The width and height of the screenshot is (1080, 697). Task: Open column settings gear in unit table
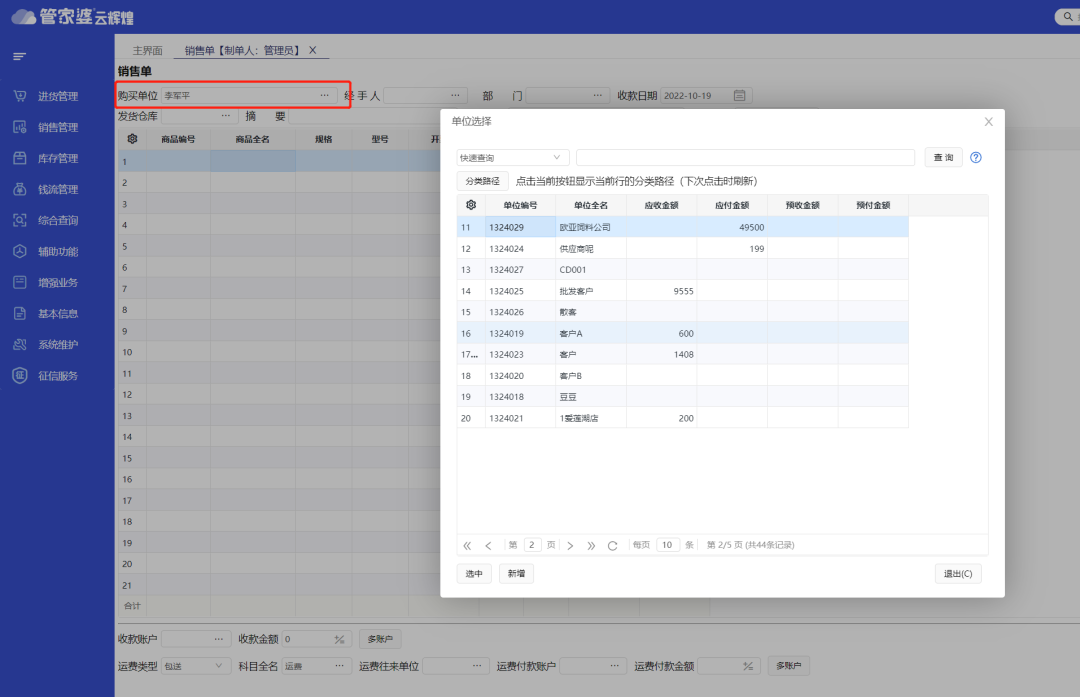[471, 205]
